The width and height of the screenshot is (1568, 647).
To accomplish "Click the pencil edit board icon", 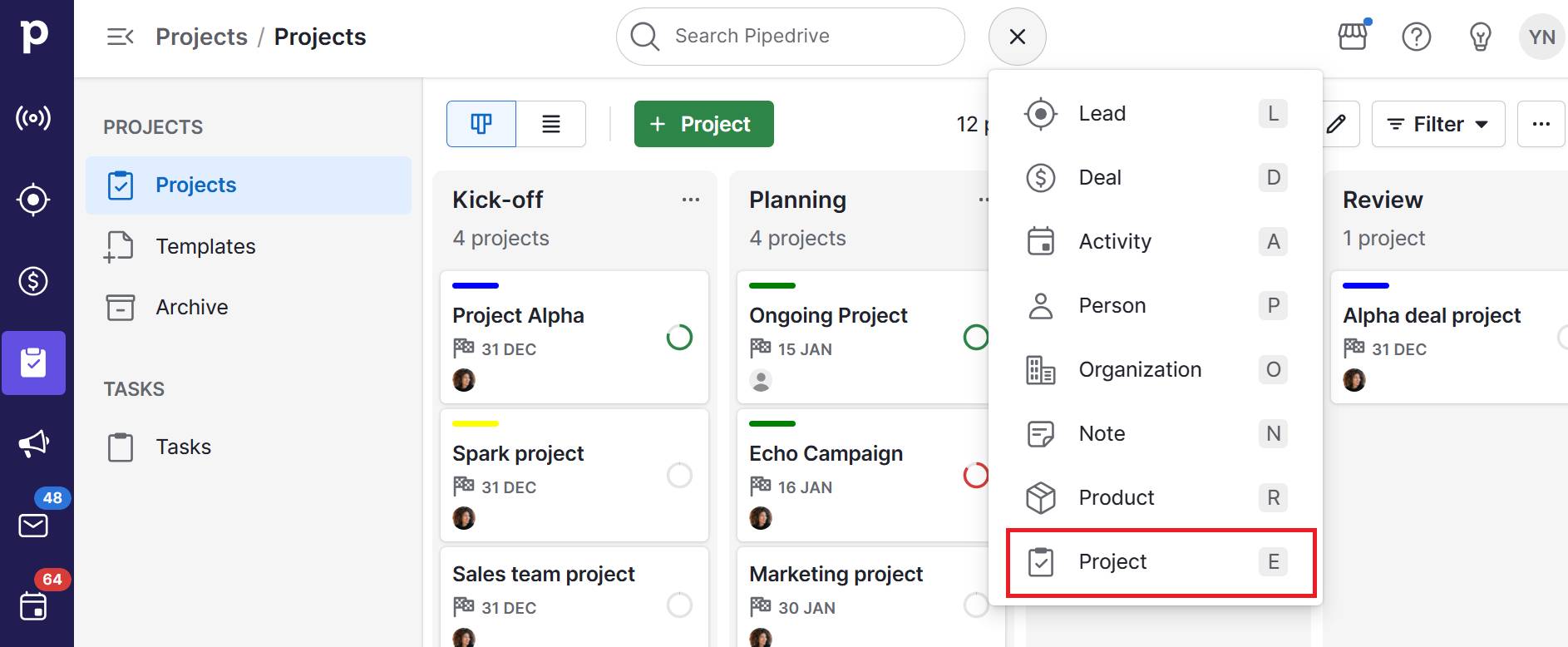I will (1337, 124).
